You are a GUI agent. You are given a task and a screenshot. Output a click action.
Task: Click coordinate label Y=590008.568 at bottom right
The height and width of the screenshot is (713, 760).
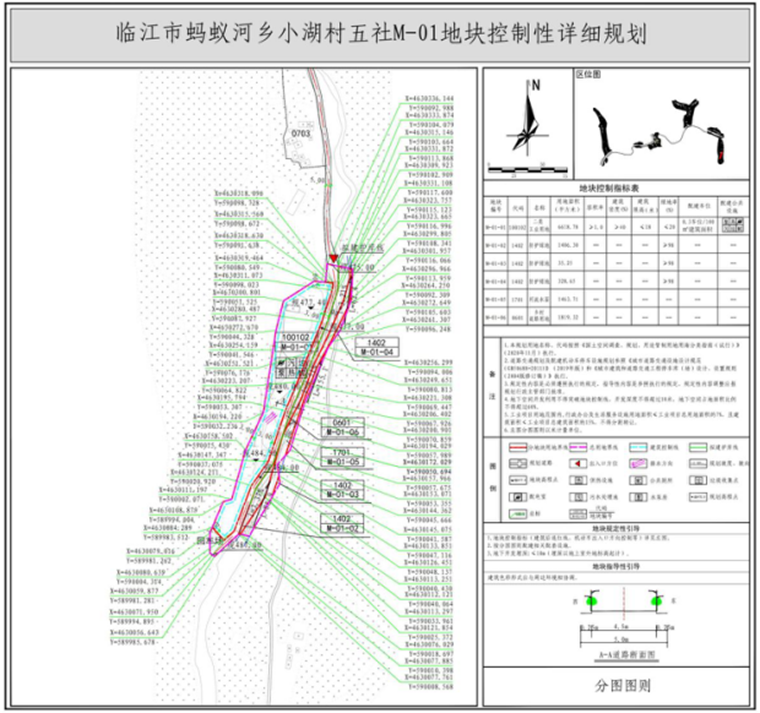(430, 687)
